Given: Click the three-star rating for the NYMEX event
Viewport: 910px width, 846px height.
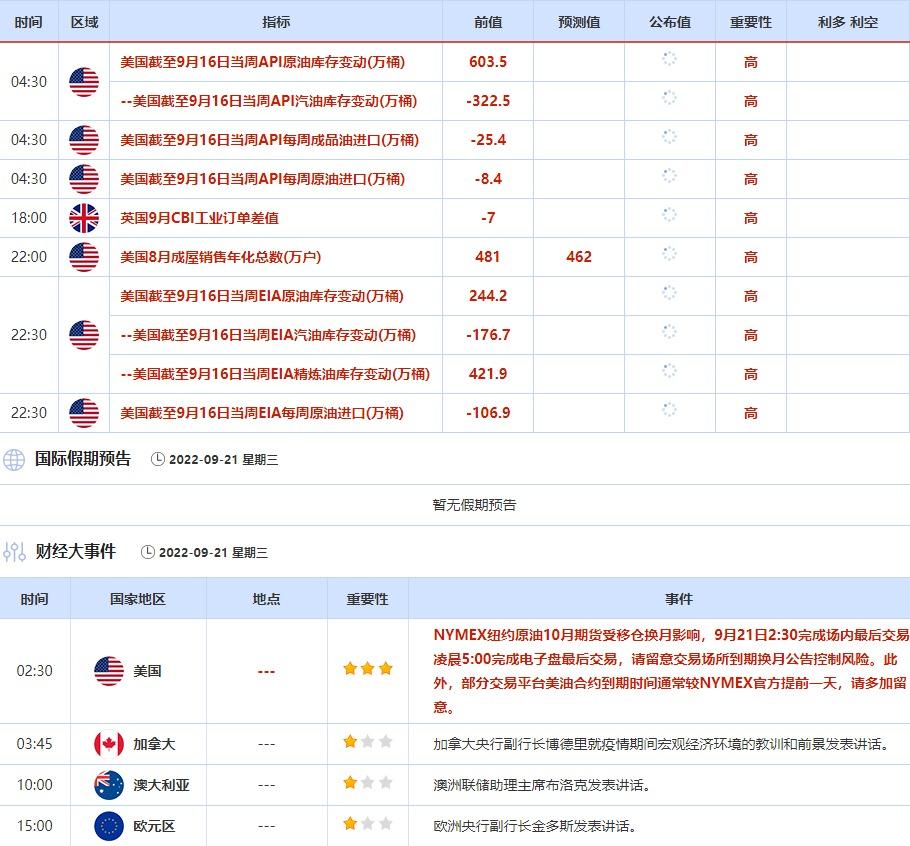Looking at the screenshot, I should pyautogui.click(x=367, y=669).
